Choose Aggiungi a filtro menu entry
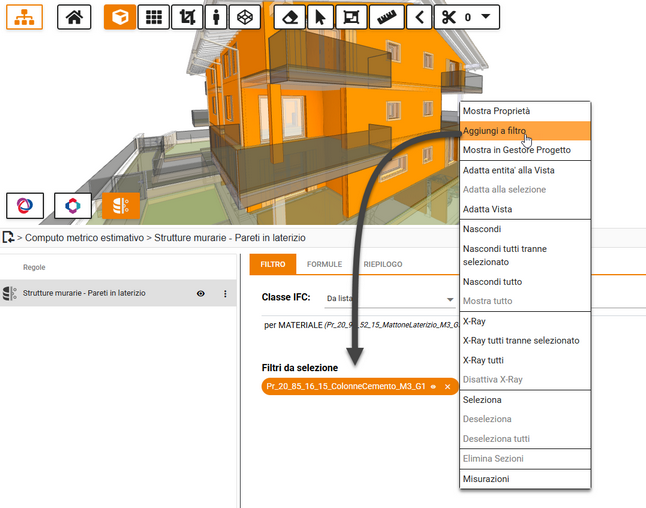 tap(525, 131)
